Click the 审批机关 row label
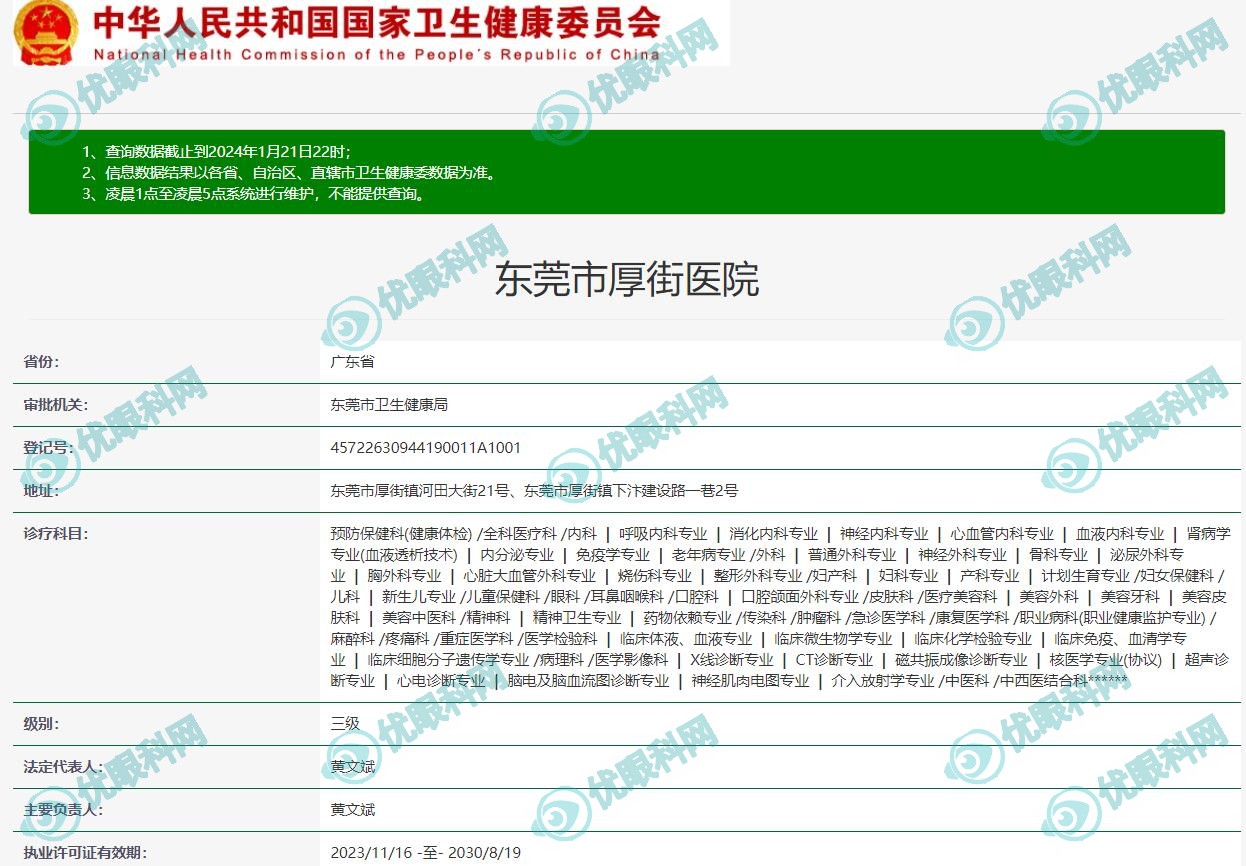 55,405
